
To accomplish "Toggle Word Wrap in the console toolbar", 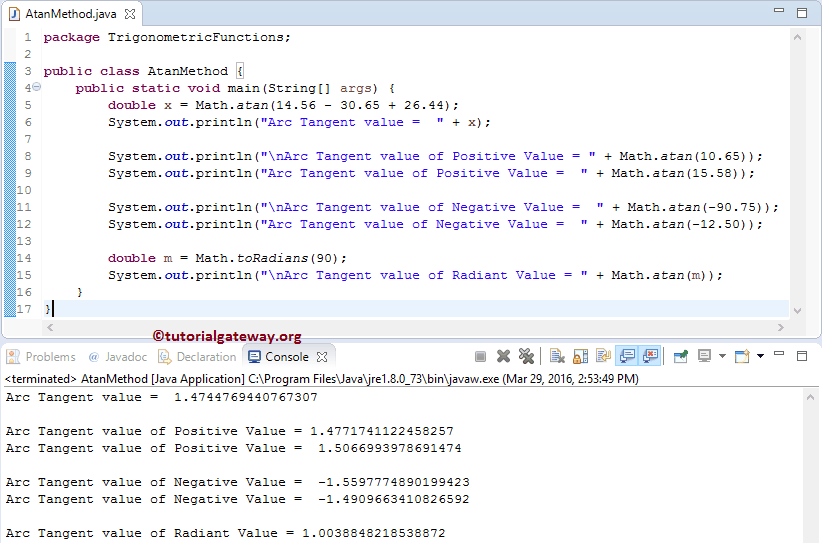I will (603, 356).
